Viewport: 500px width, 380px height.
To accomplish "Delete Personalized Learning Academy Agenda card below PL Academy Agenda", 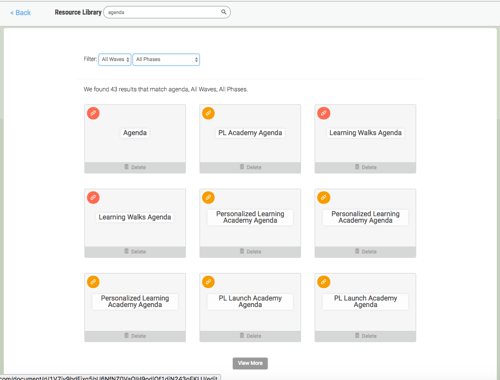I will tap(250, 252).
